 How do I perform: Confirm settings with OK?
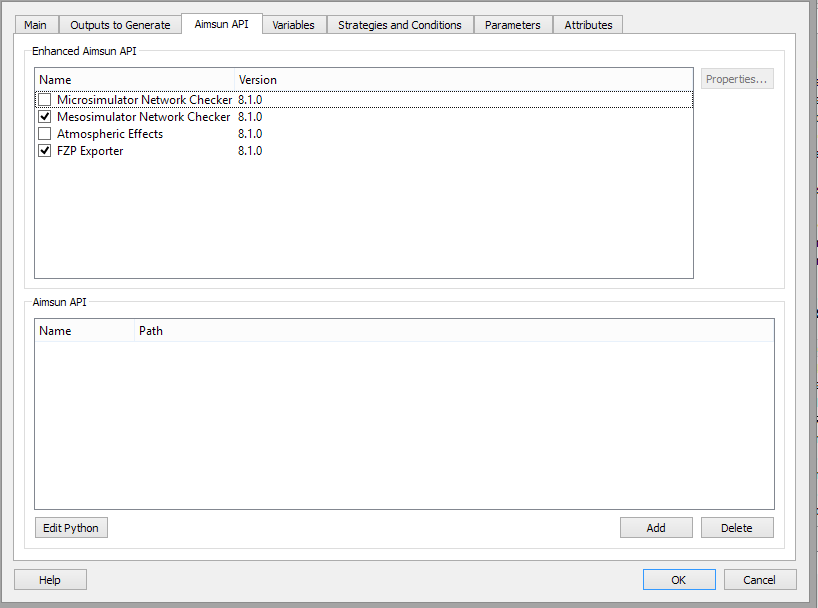pyautogui.click(x=679, y=579)
